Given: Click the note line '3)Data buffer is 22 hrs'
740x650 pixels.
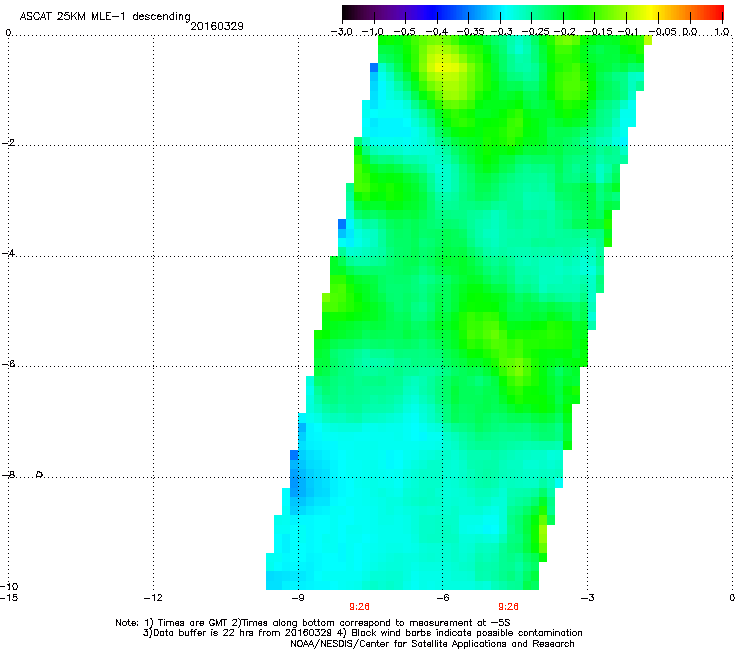Looking at the screenshot, I should pos(362,633).
